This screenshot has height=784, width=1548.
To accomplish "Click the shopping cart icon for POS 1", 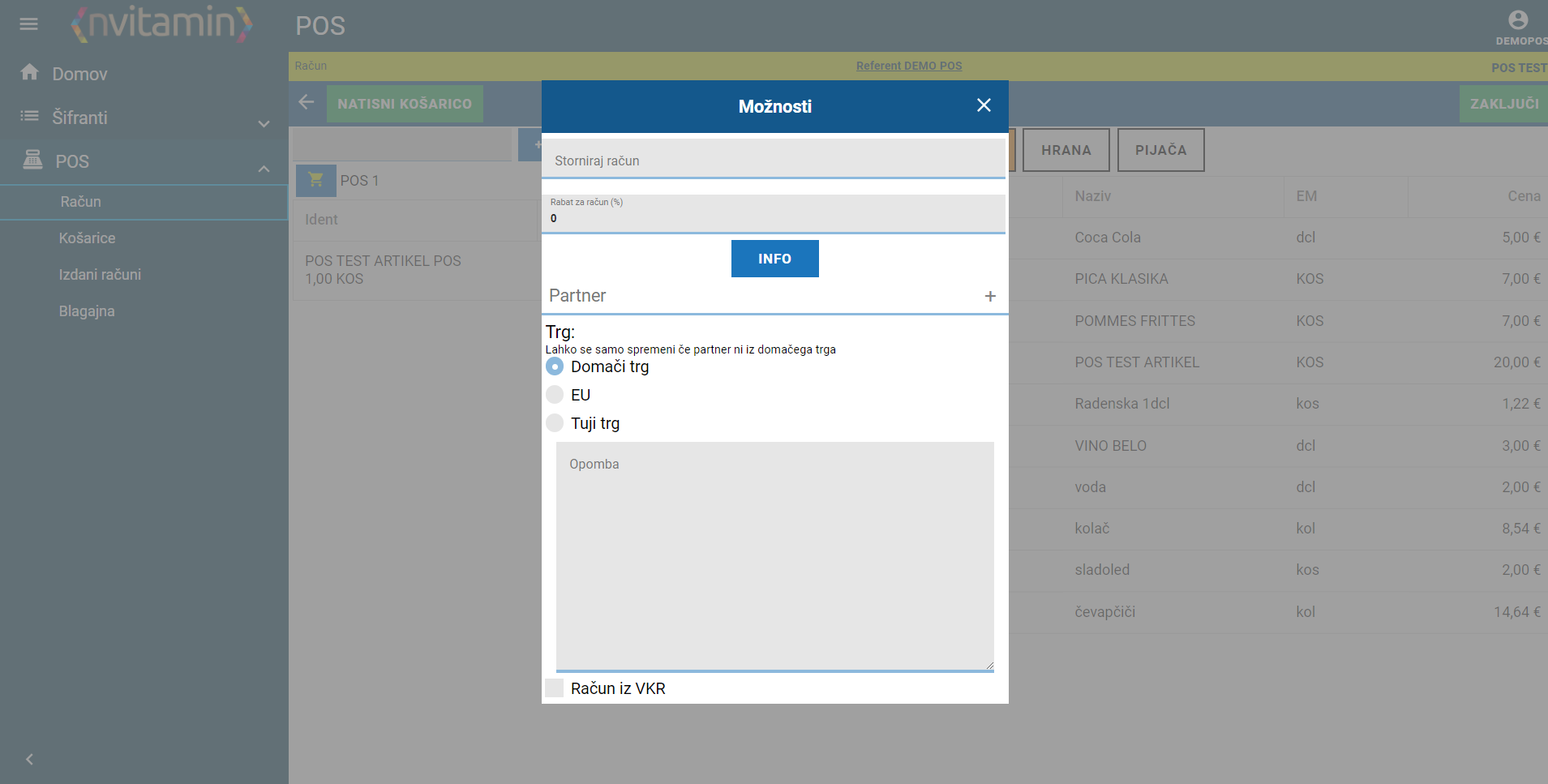I will [316, 180].
